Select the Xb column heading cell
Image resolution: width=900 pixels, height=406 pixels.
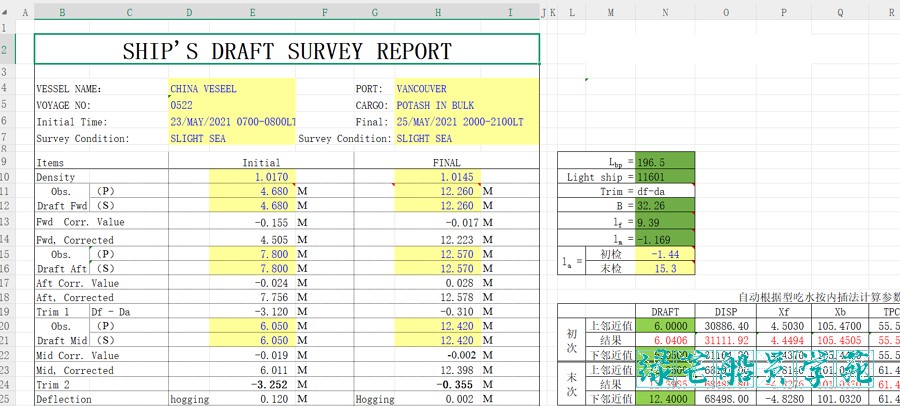tap(840, 312)
